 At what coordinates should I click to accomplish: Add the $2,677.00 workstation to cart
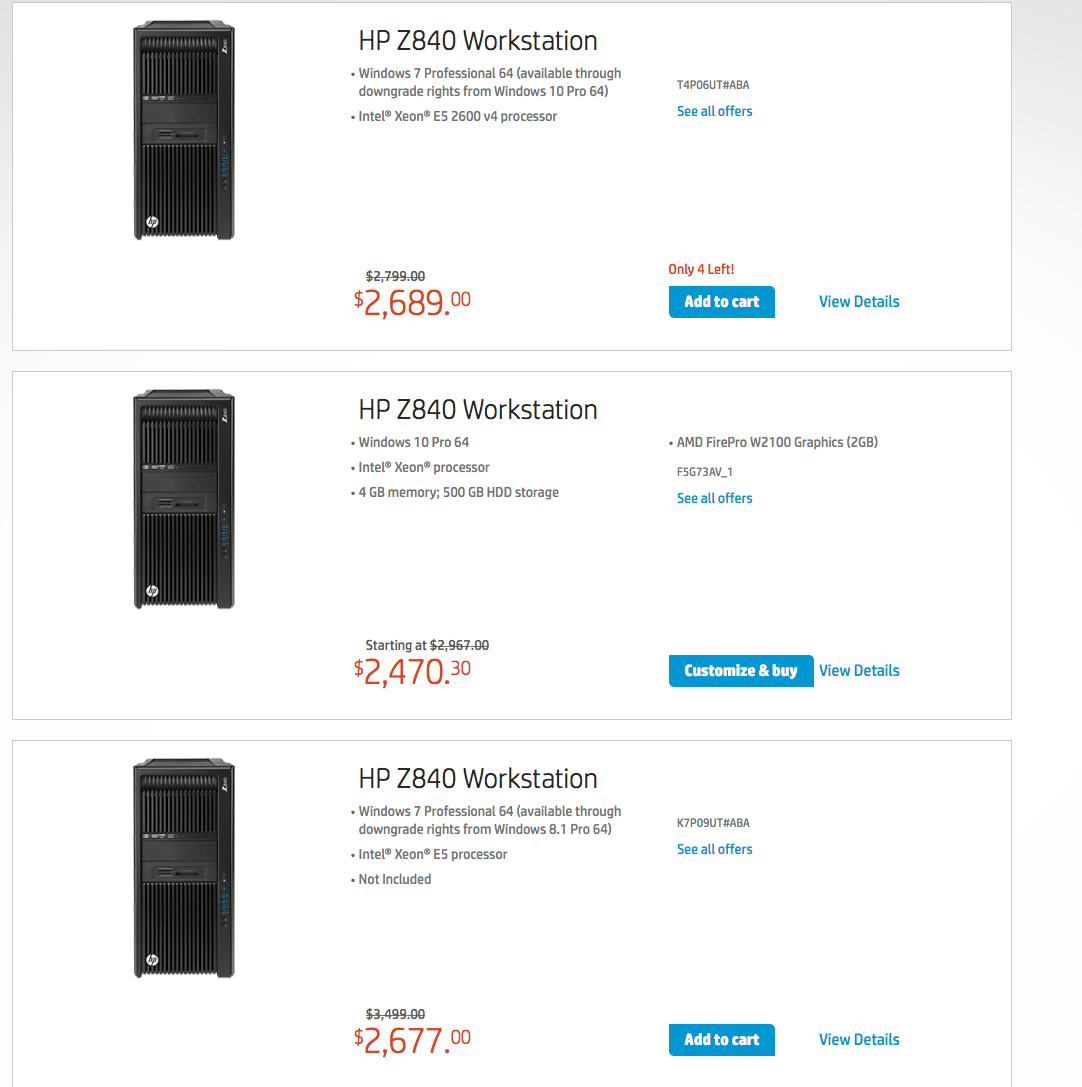(721, 1040)
